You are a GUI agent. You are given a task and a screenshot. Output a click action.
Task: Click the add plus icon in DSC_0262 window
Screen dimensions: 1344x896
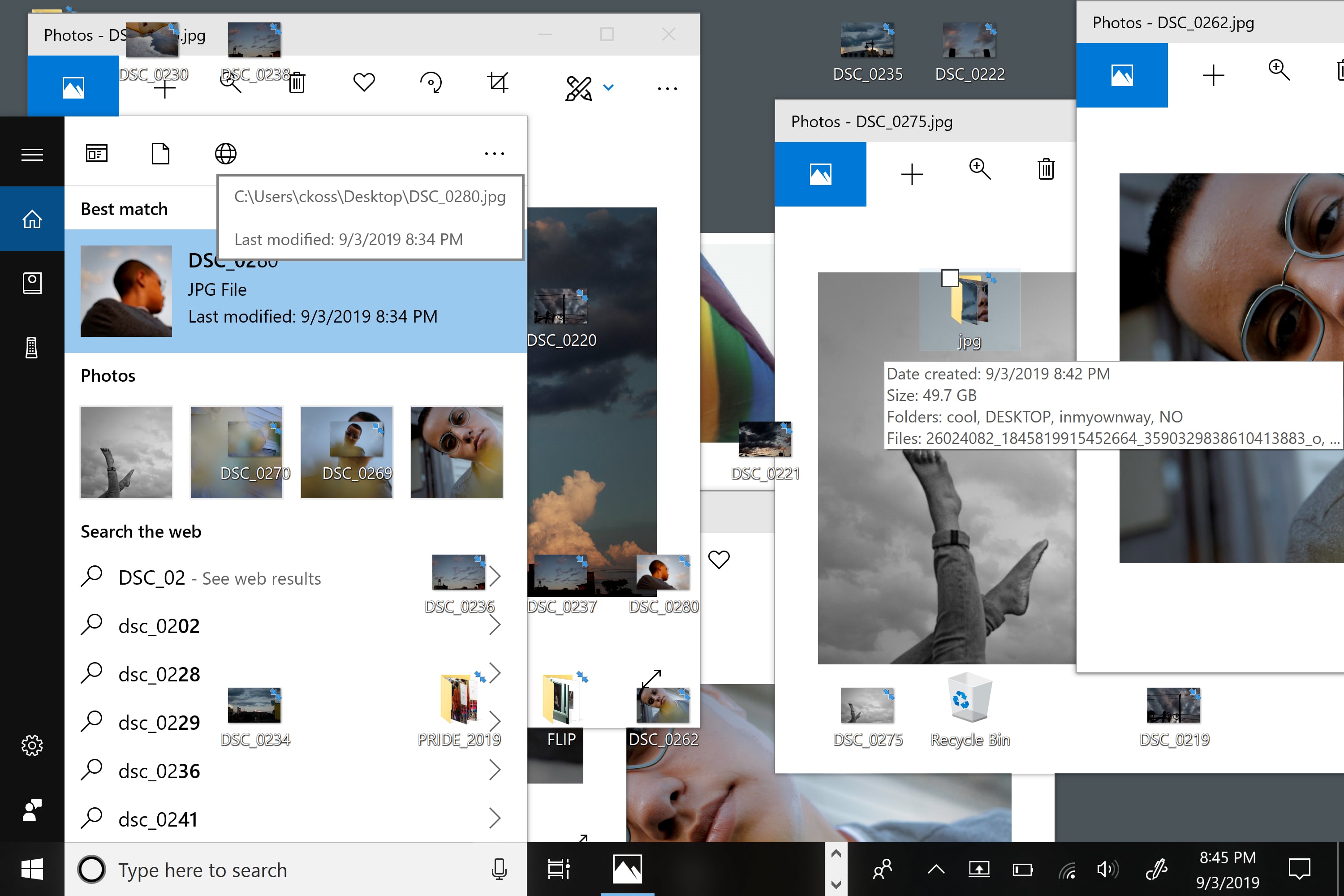tap(1213, 75)
